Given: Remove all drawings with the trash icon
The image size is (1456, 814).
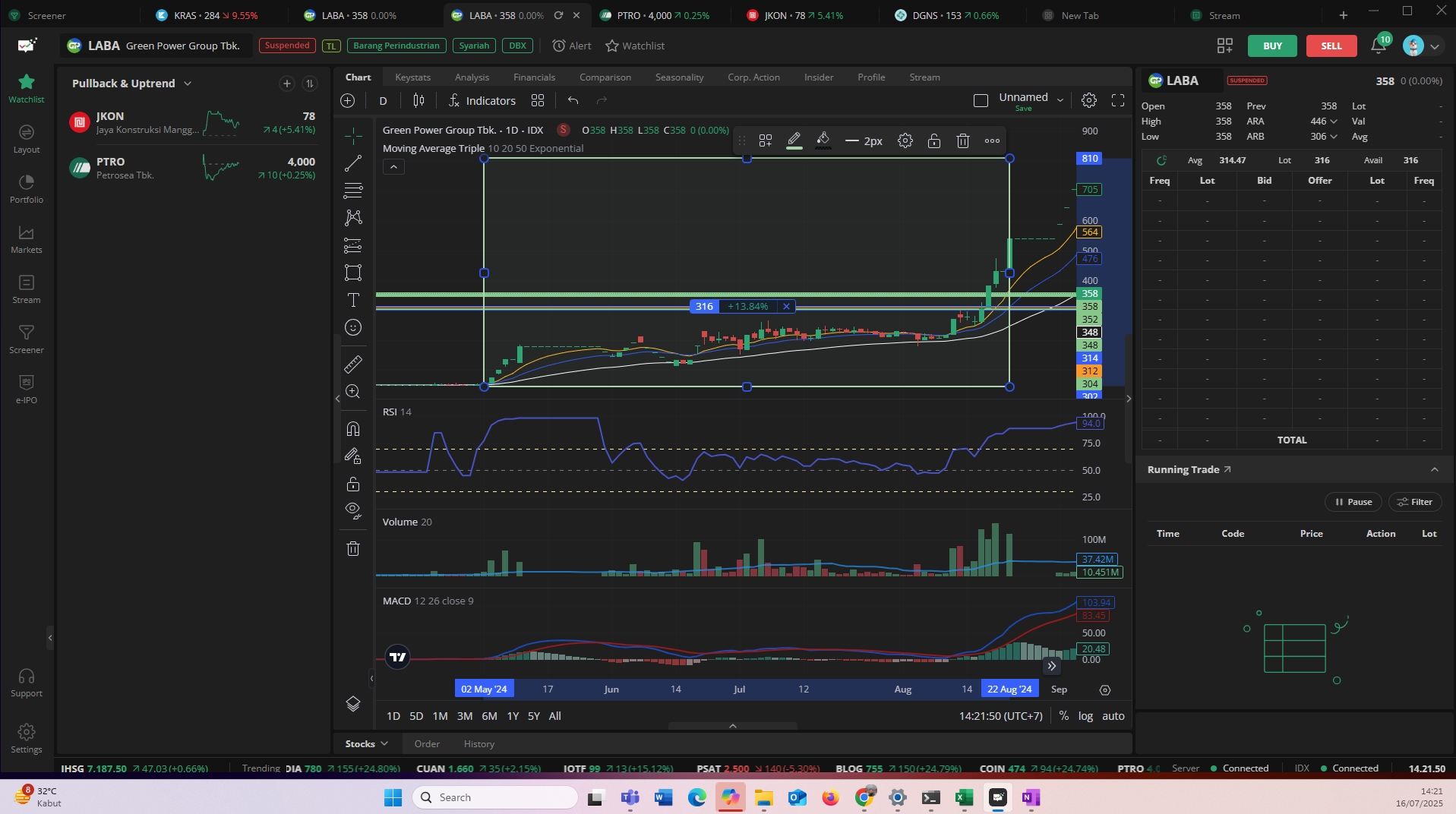Looking at the screenshot, I should 353,548.
